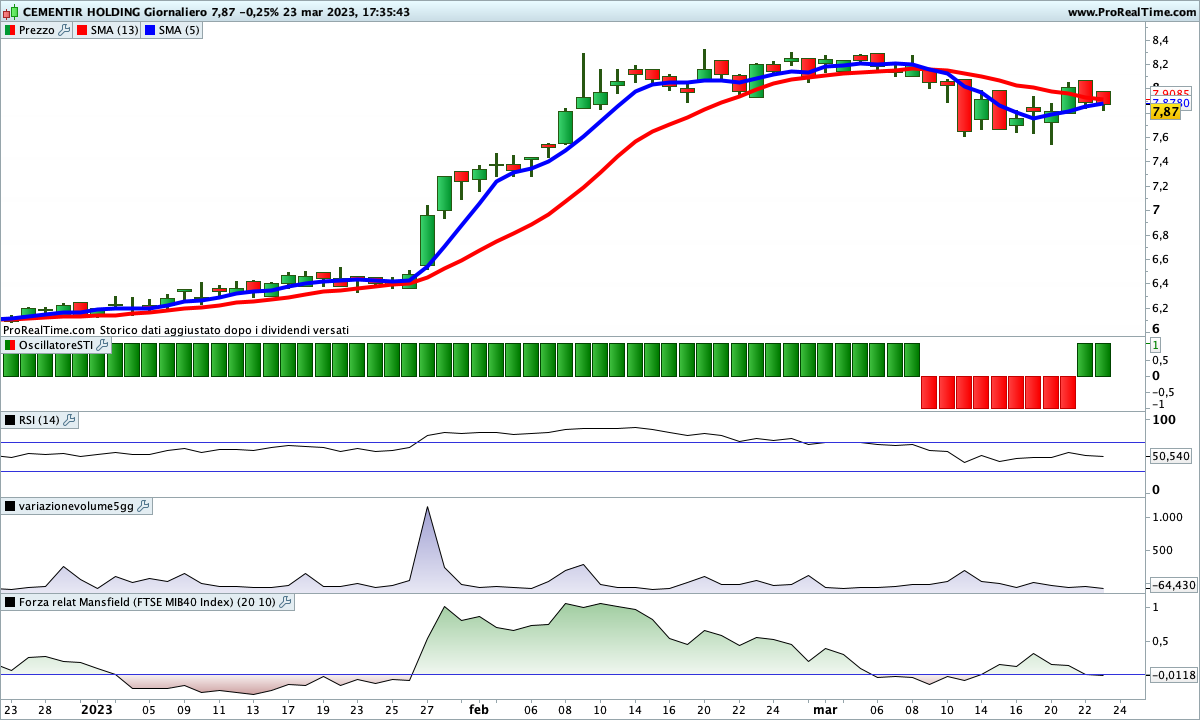This screenshot has width=1200, height=720.
Task: Open the www.ProRealTime.com link
Action: [x=1131, y=12]
